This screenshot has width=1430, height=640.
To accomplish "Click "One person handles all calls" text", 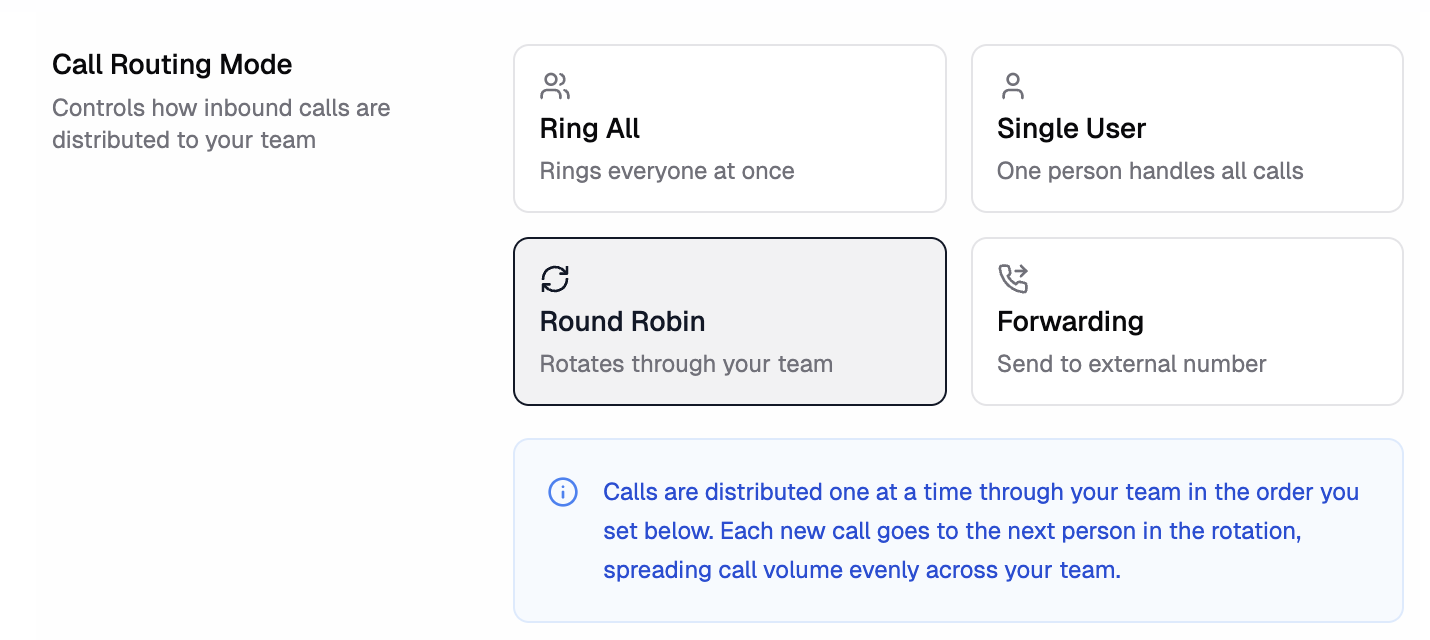I will pos(1150,171).
